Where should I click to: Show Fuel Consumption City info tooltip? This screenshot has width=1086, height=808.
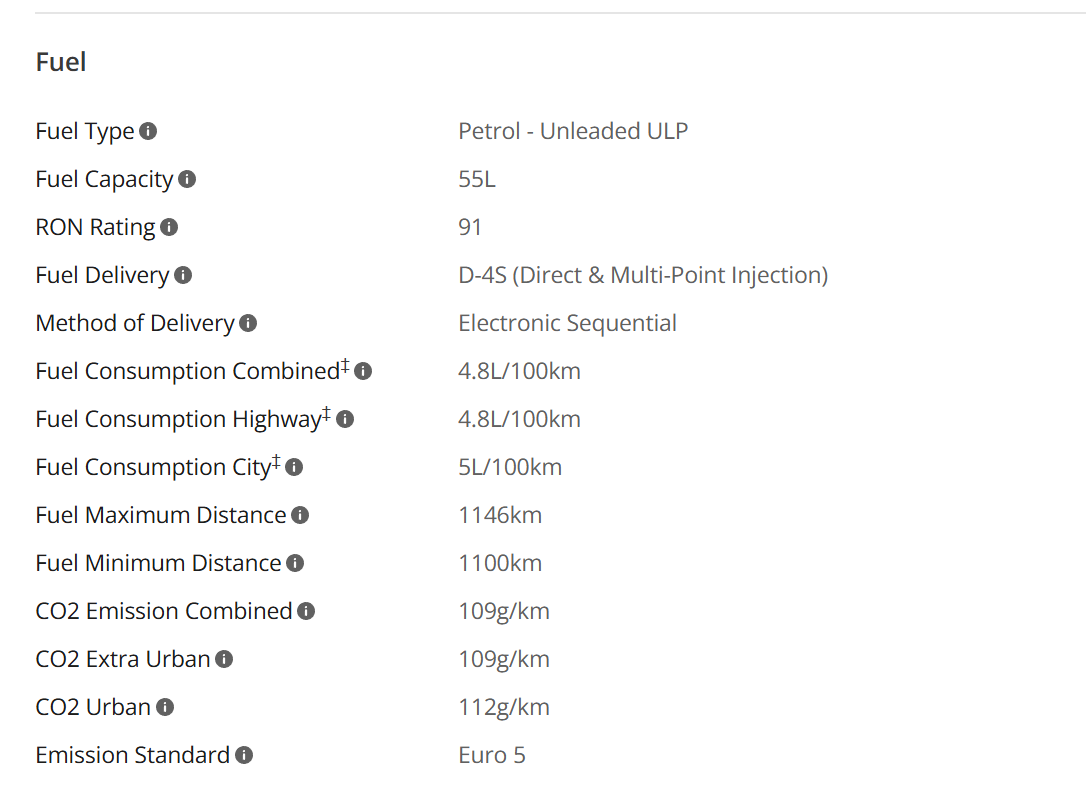click(x=294, y=467)
